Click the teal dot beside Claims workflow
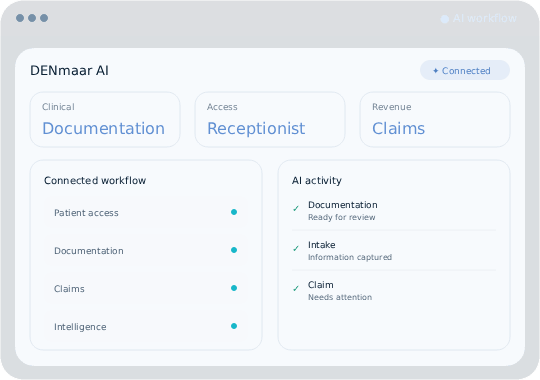 pos(234,288)
